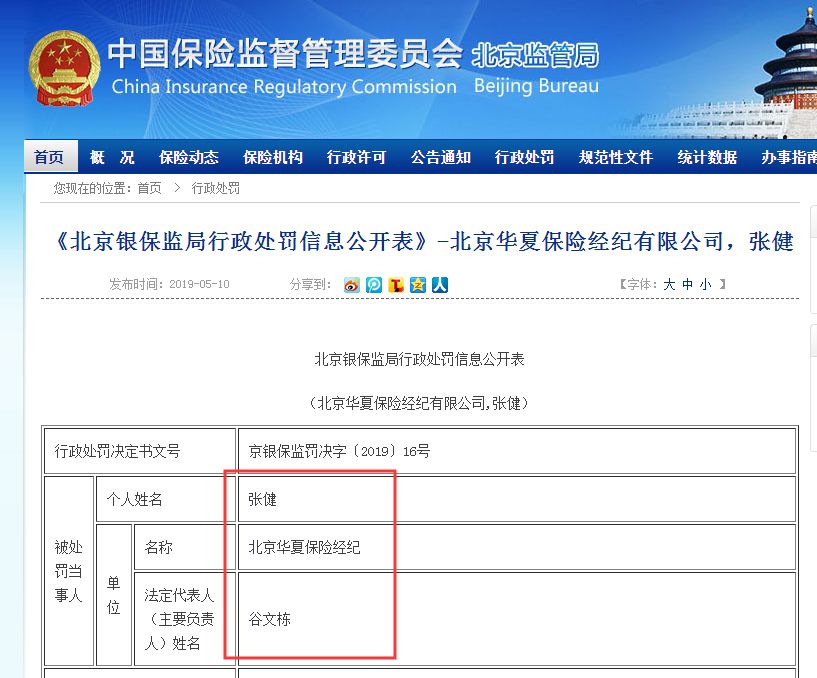The width and height of the screenshot is (817, 678).
Task: Click cell 京银保监罚决字〔2019〕16号
Action: coord(516,451)
